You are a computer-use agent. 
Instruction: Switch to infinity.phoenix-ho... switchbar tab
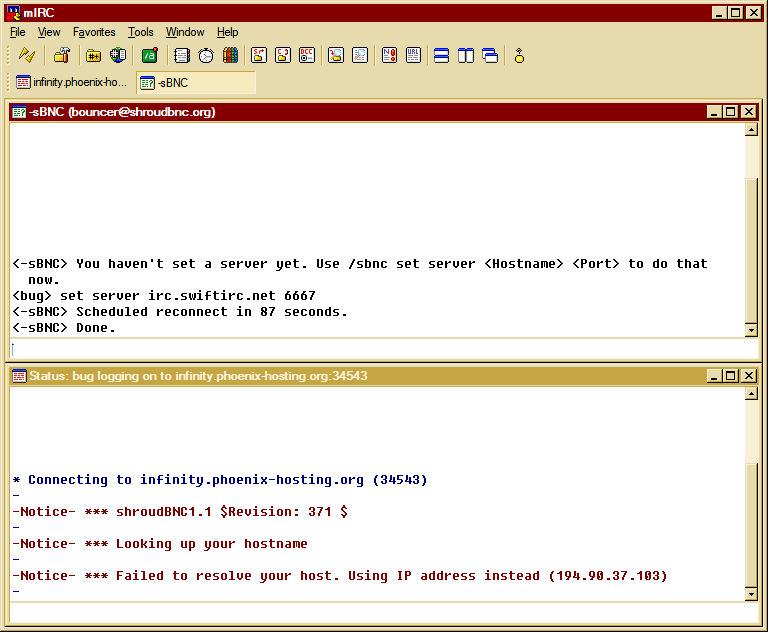72,82
